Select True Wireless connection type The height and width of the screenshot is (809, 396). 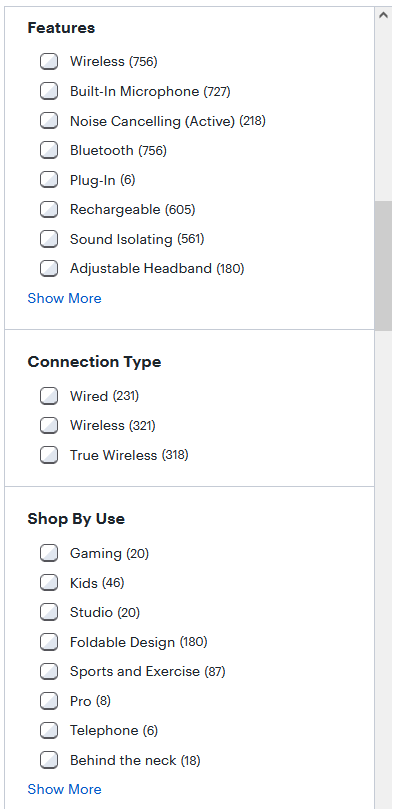(49, 455)
